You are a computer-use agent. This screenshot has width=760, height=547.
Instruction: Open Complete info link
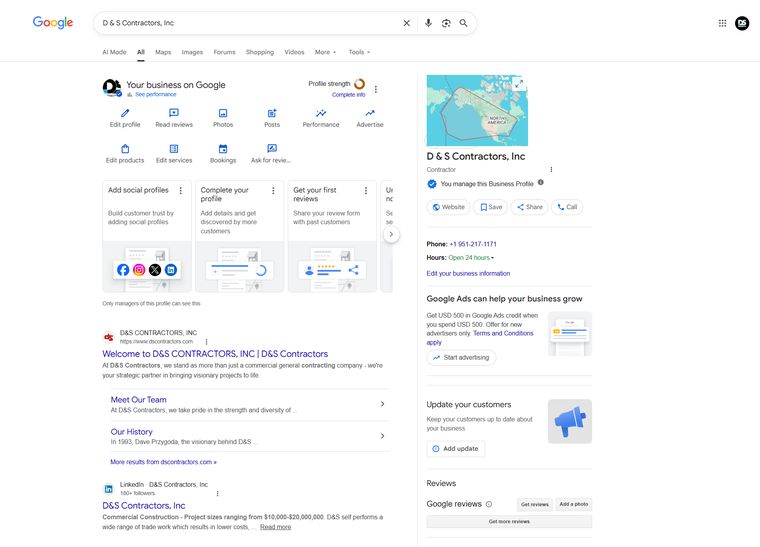348,95
